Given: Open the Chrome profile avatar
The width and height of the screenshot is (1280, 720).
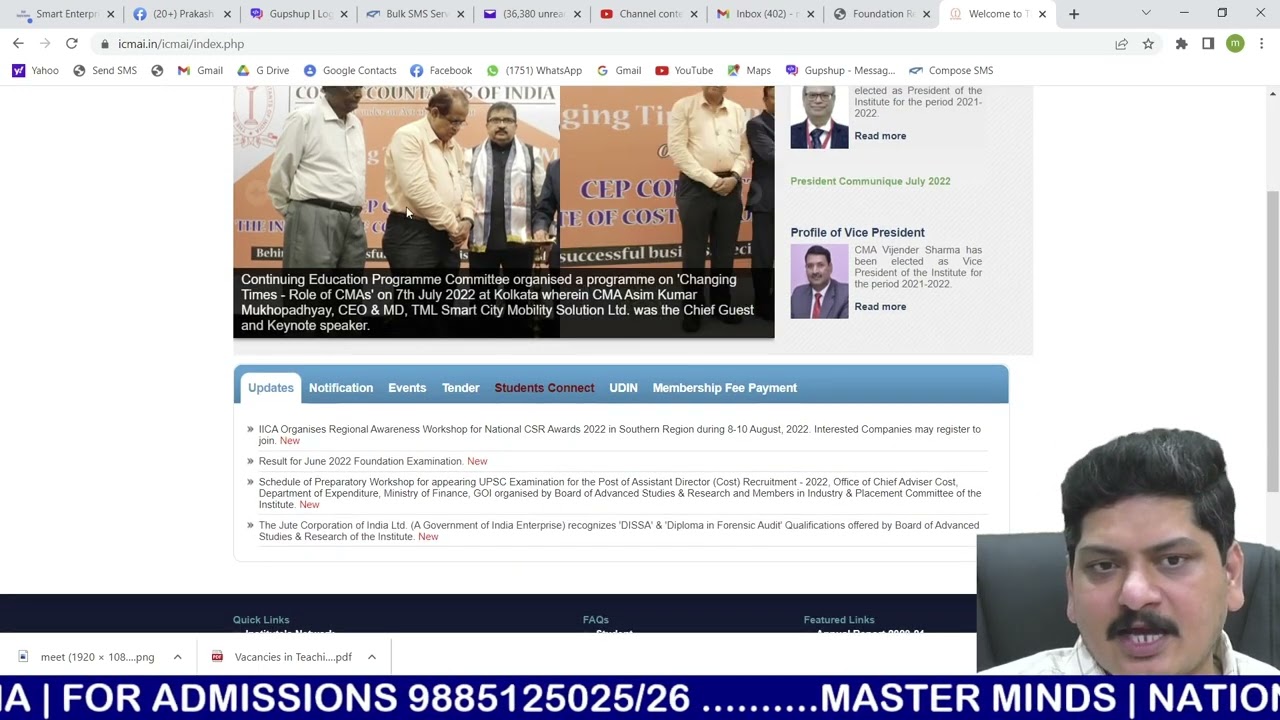Looking at the screenshot, I should [1235, 44].
